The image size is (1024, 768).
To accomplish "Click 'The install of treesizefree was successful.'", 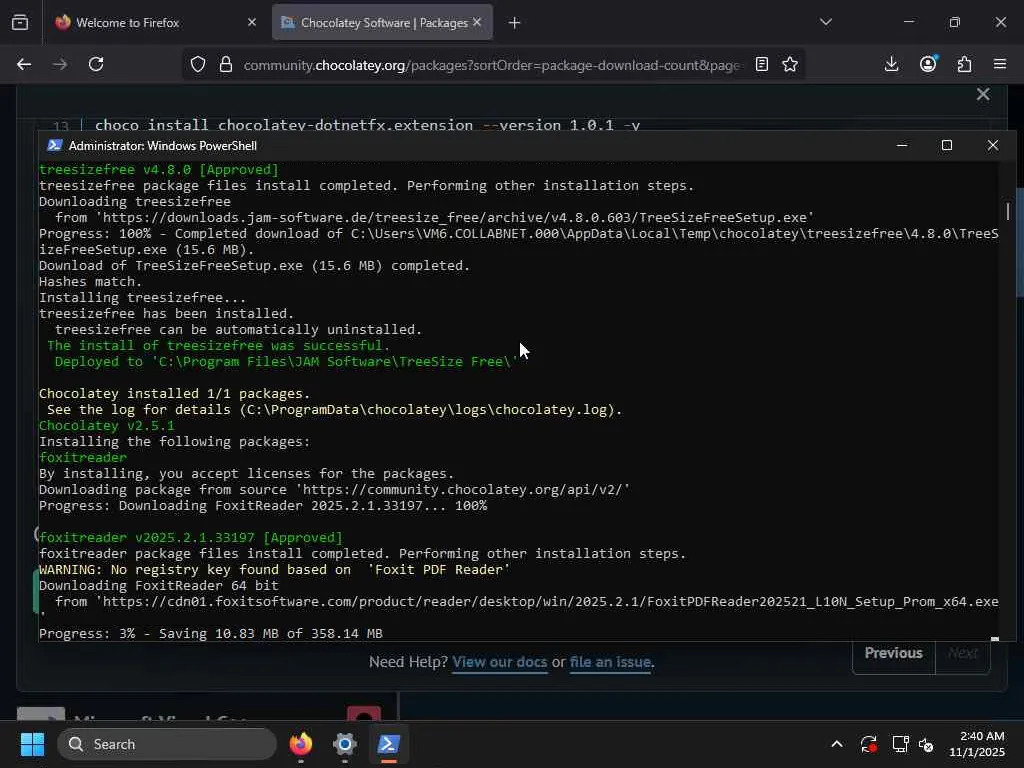I will 218,345.
